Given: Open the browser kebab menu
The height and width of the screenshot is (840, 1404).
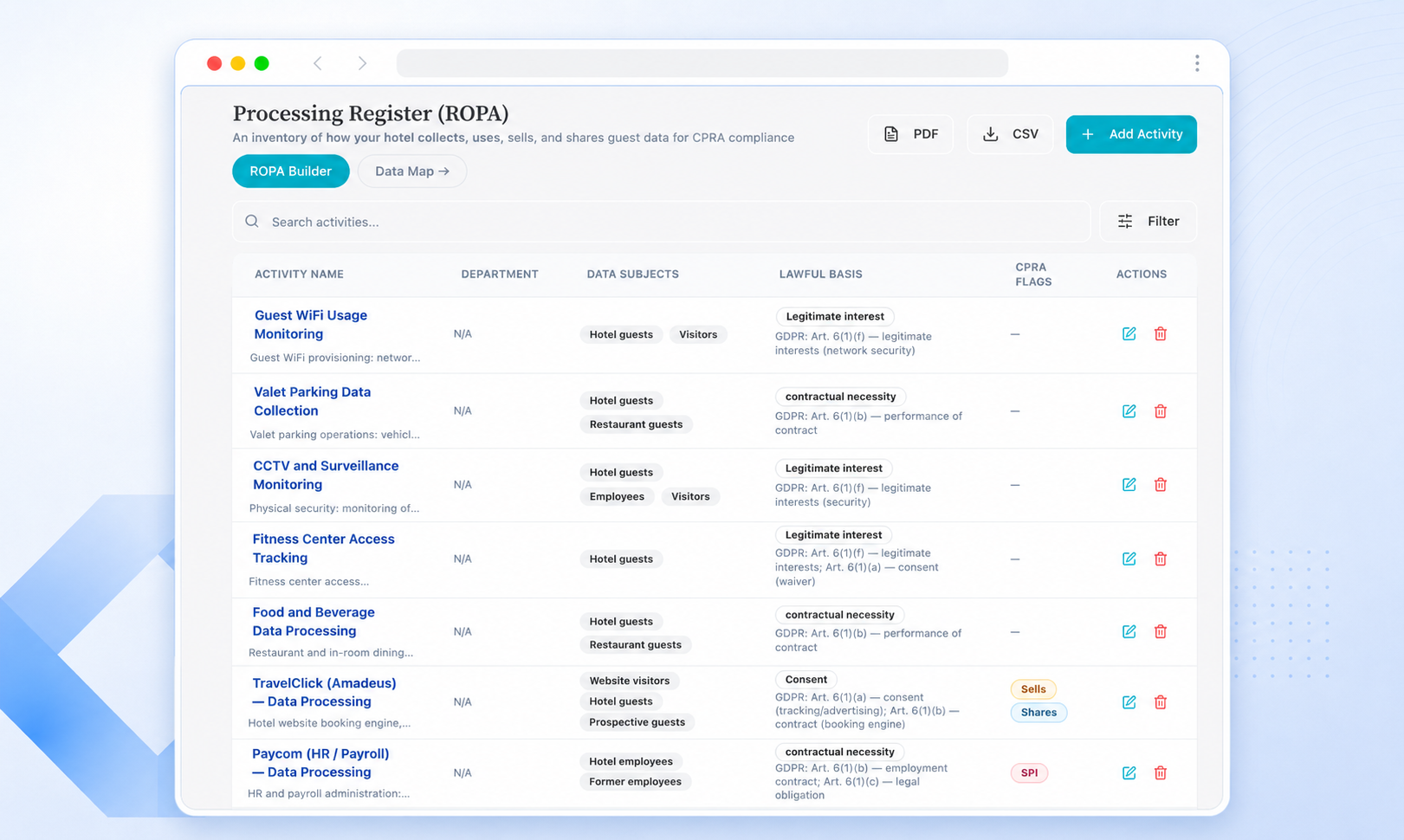Looking at the screenshot, I should (1197, 63).
